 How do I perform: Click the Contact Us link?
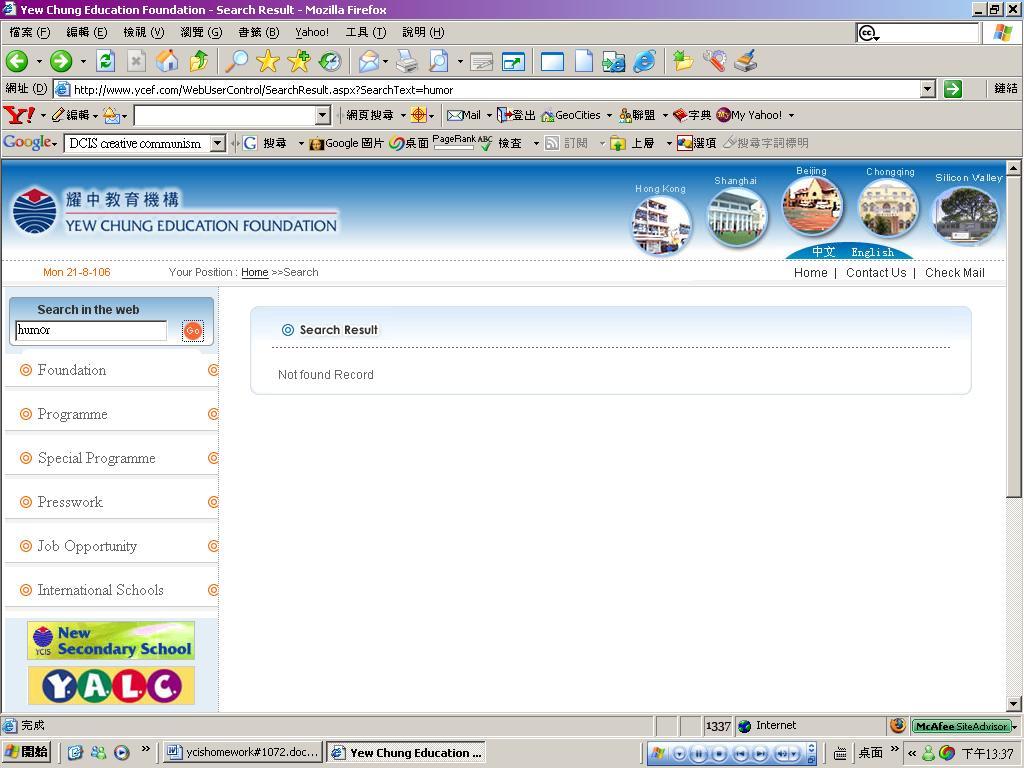(x=876, y=273)
